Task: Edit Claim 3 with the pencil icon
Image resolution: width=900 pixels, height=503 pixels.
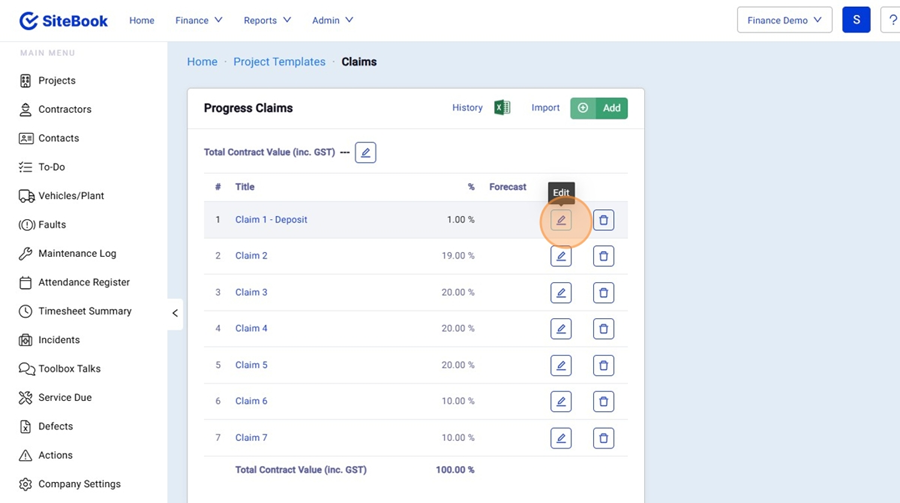Action: [x=561, y=293]
